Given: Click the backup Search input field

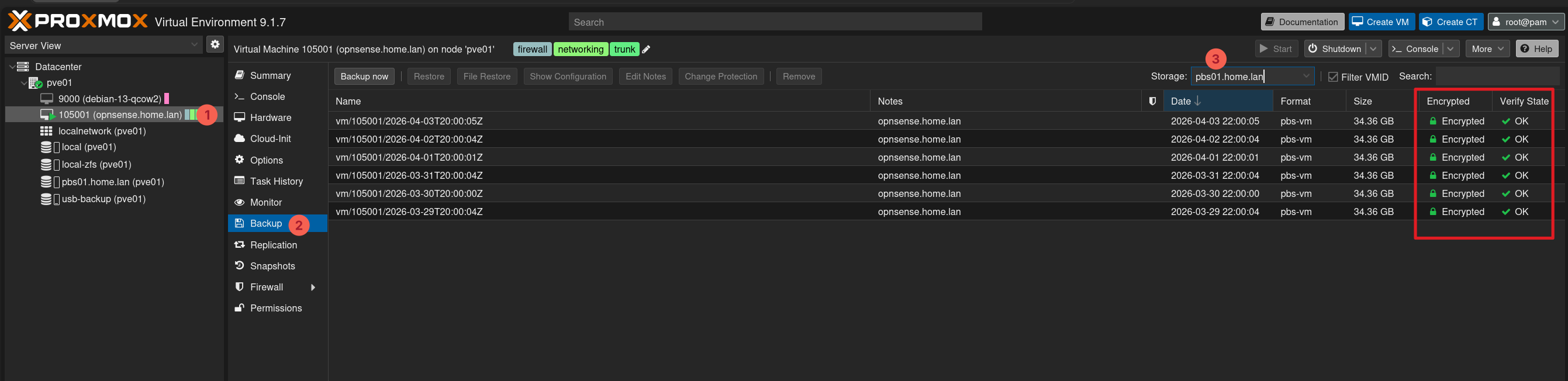Looking at the screenshot, I should (1497, 77).
